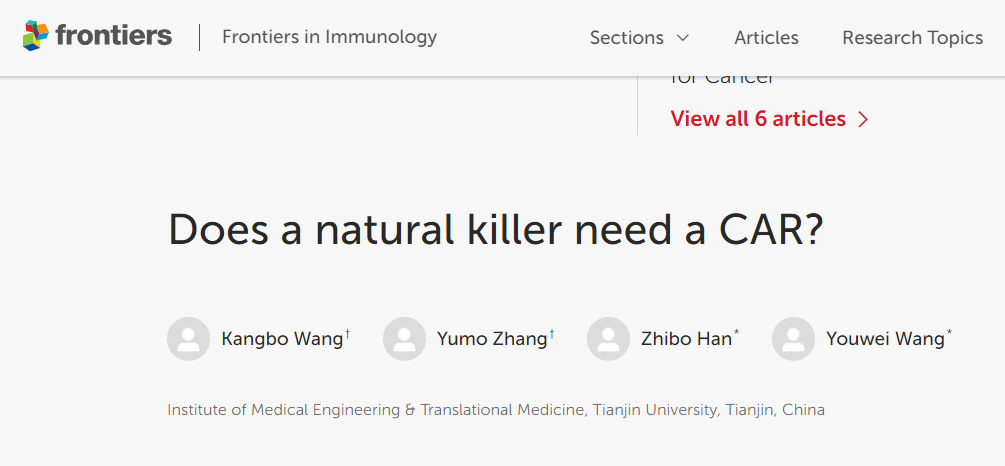The height and width of the screenshot is (466, 1005).
Task: Go to the Articles page
Action: (x=767, y=38)
